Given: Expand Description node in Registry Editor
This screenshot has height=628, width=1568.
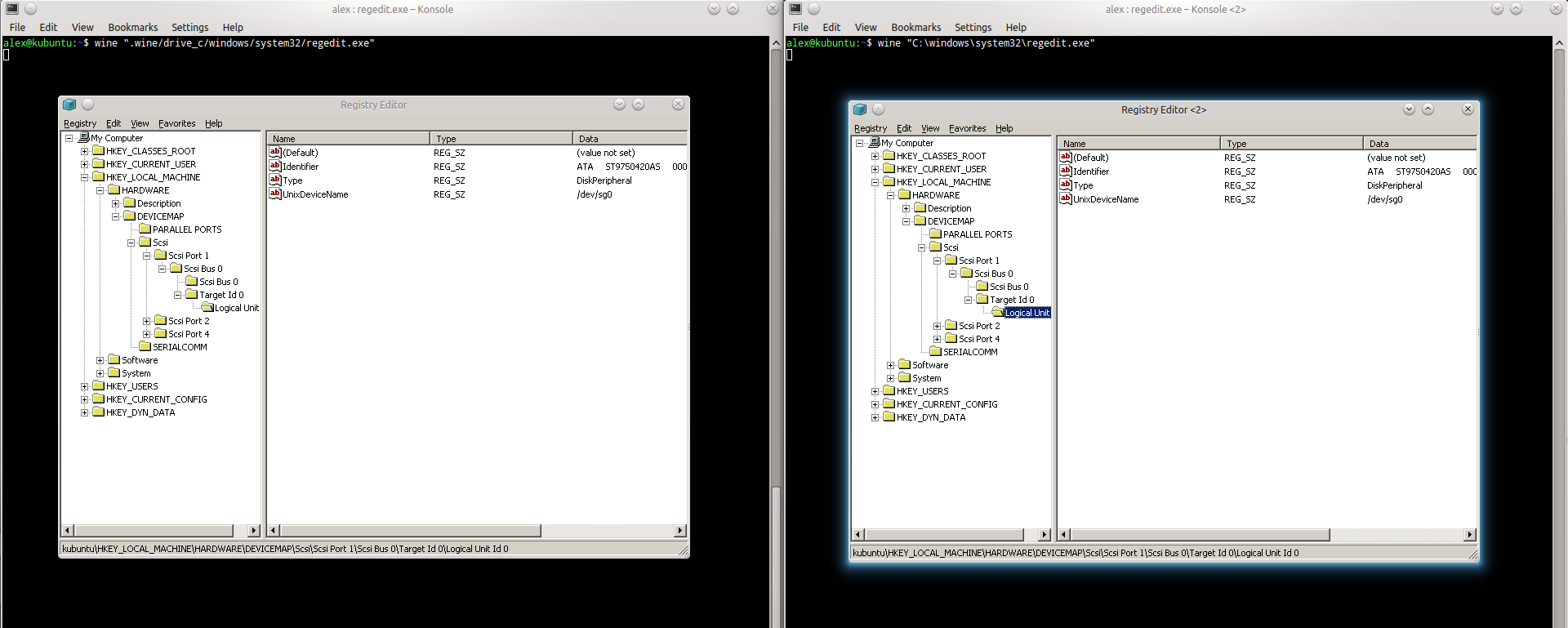Looking at the screenshot, I should click(115, 203).
